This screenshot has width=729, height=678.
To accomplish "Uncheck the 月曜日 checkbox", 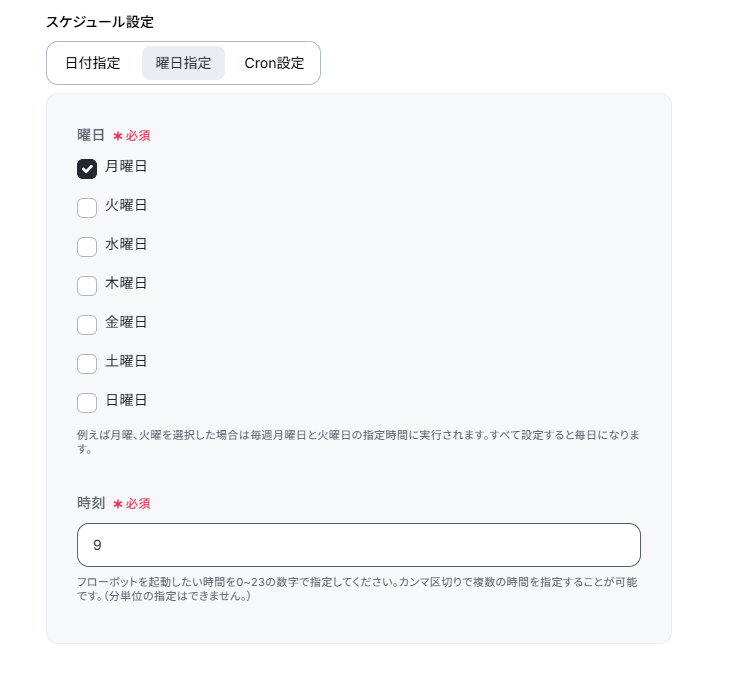I will [87, 169].
